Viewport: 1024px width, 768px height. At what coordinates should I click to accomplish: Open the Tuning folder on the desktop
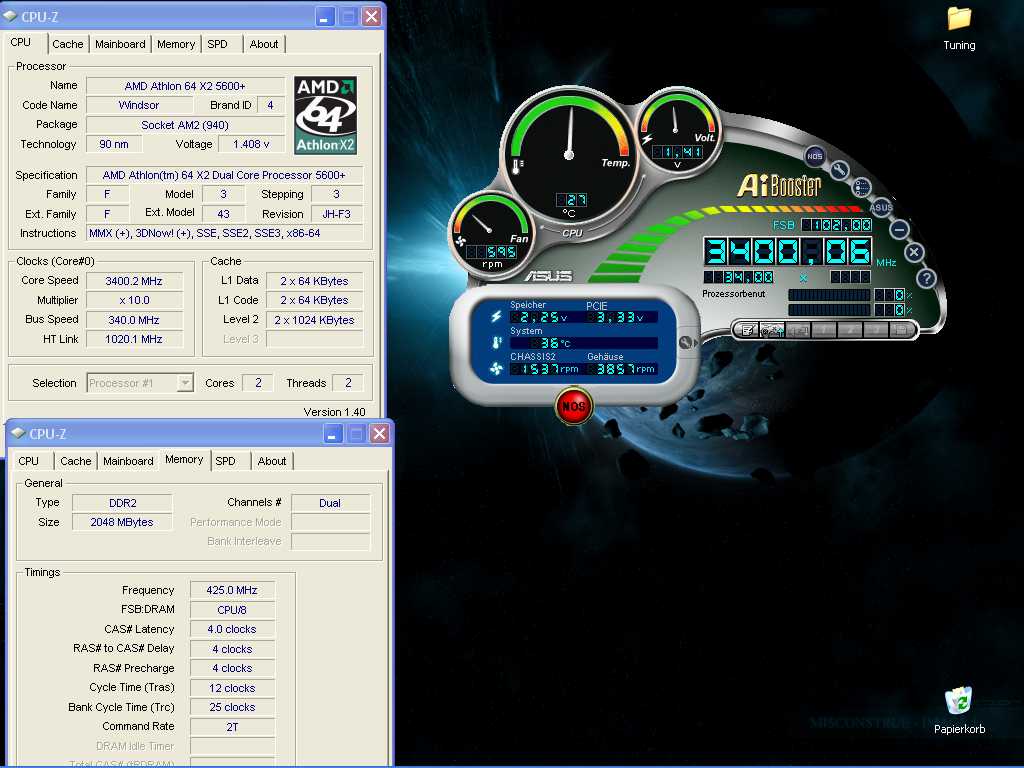[959, 28]
